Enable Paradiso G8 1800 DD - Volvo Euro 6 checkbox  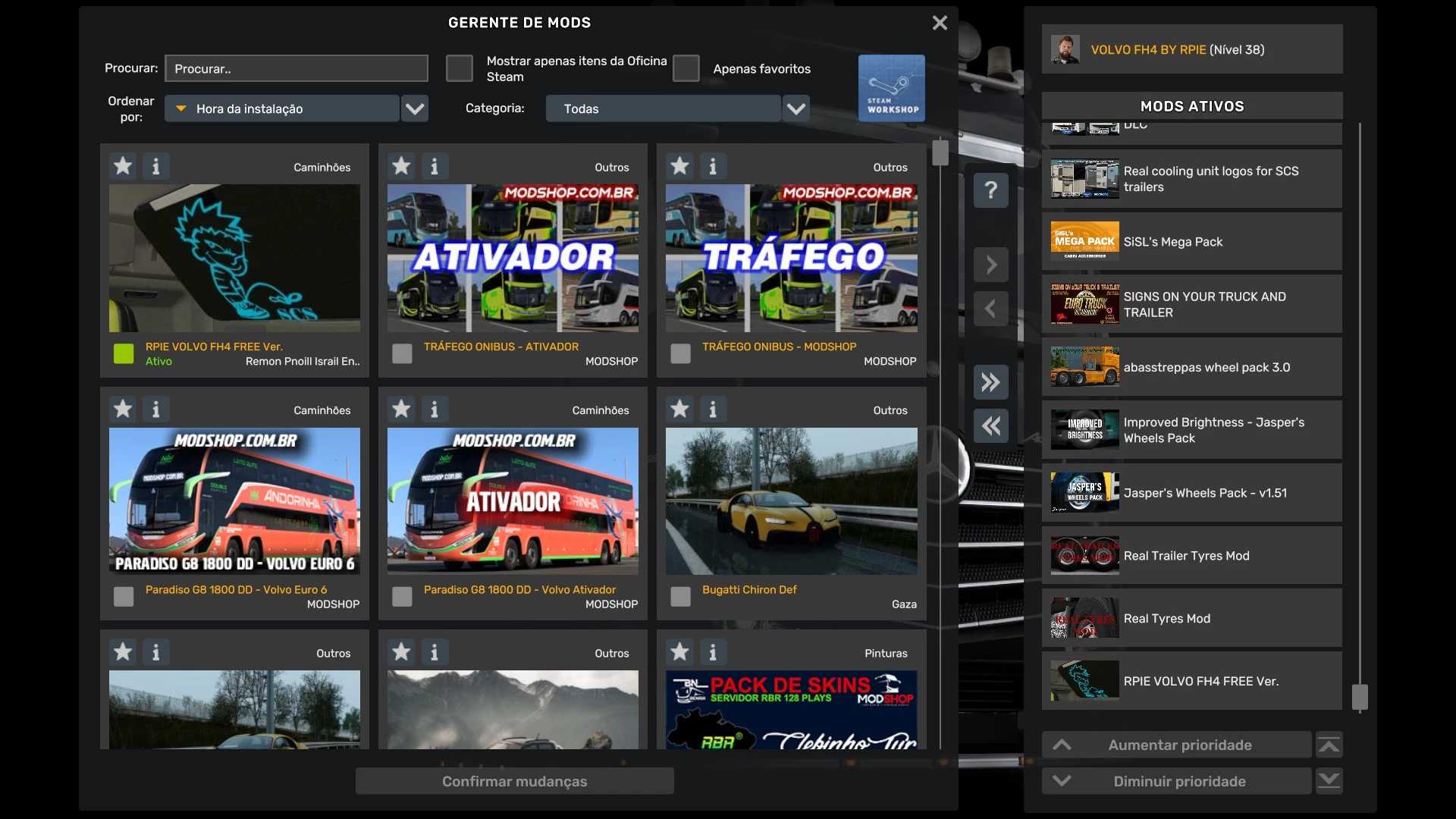tap(124, 597)
